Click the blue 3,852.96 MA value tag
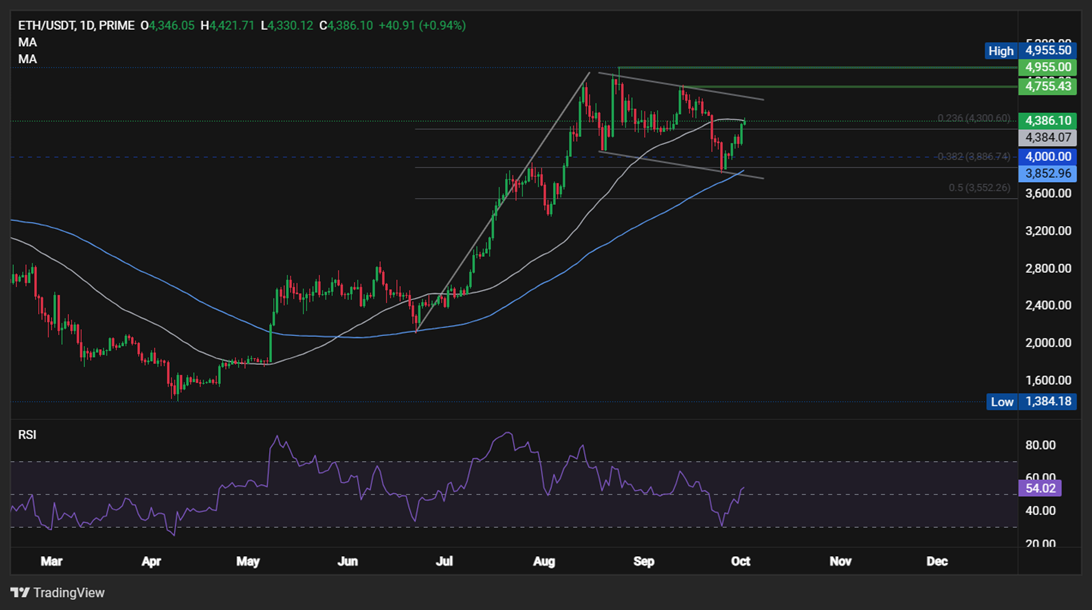Screen dimensions: 1092x610 [x=1047, y=173]
